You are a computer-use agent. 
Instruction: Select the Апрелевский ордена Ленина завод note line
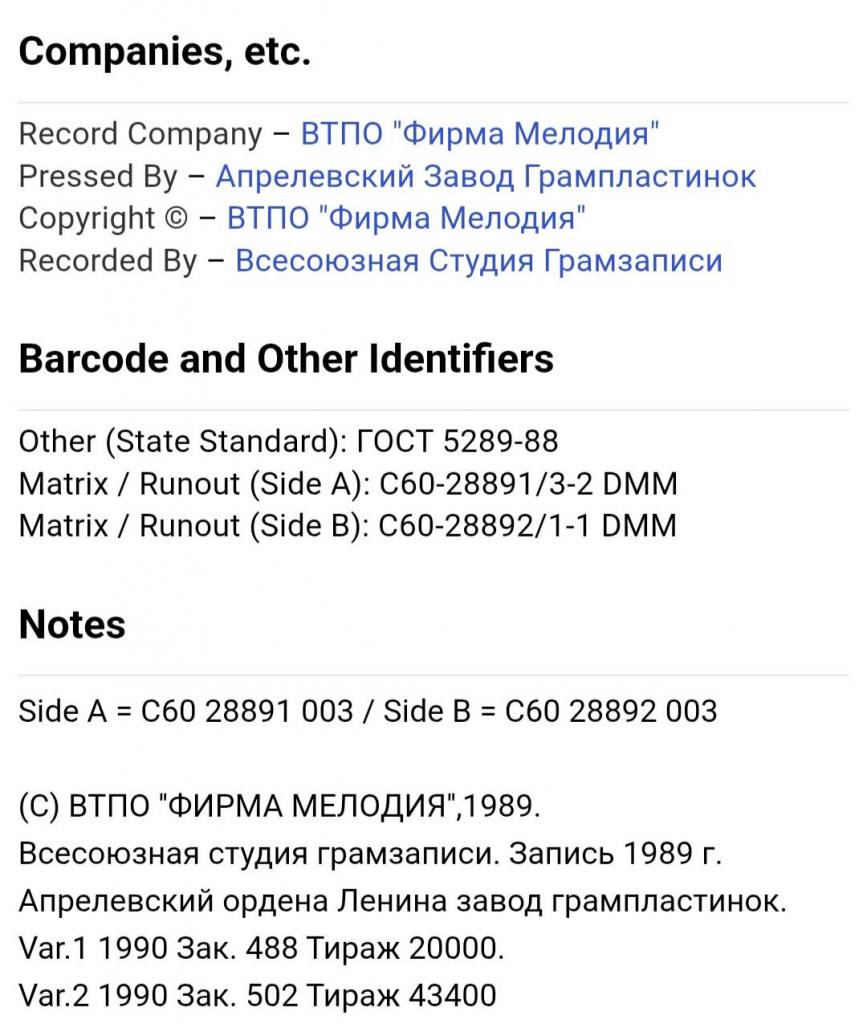[x=403, y=901]
